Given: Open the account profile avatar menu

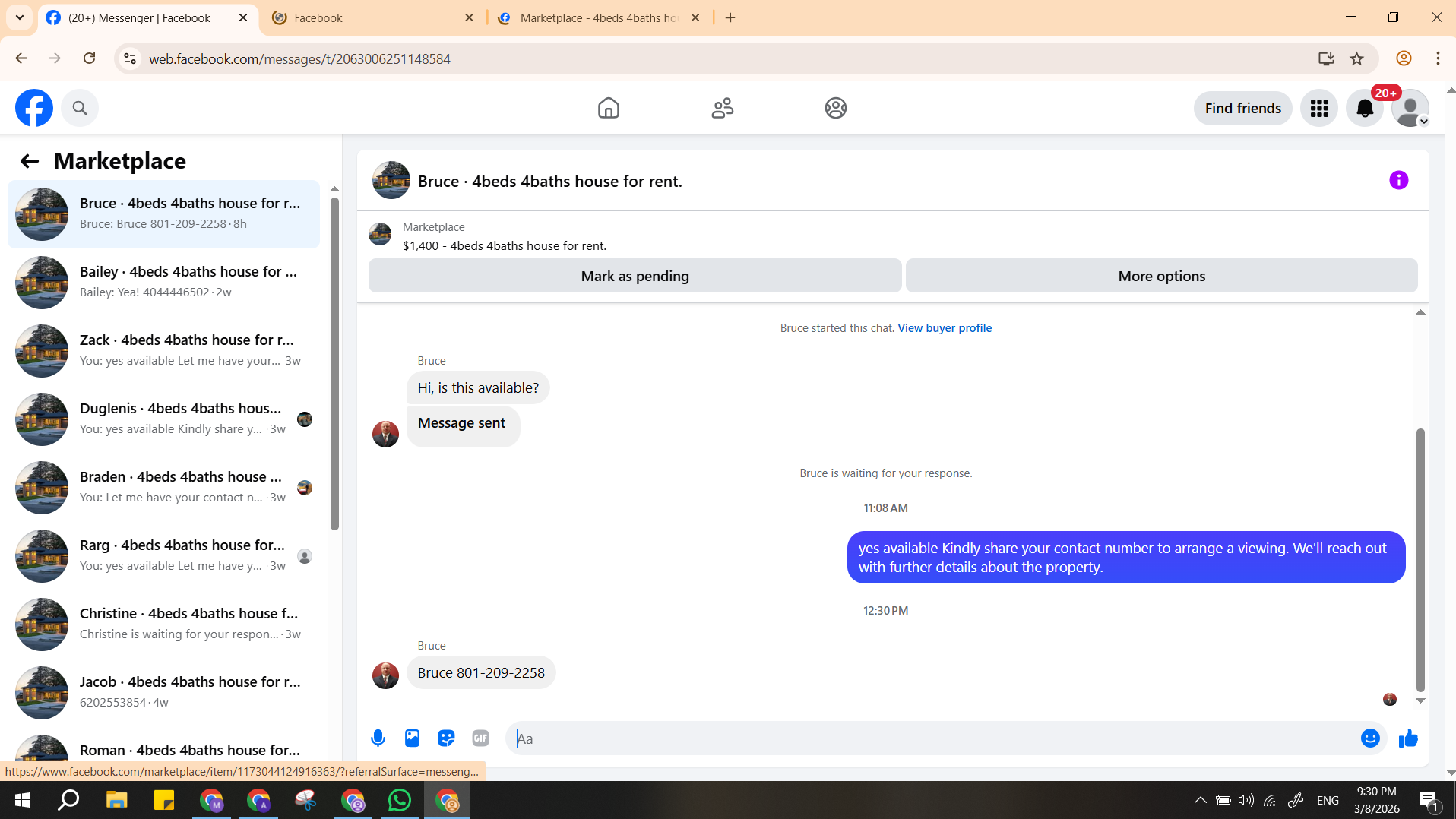Looking at the screenshot, I should click(x=1410, y=109).
